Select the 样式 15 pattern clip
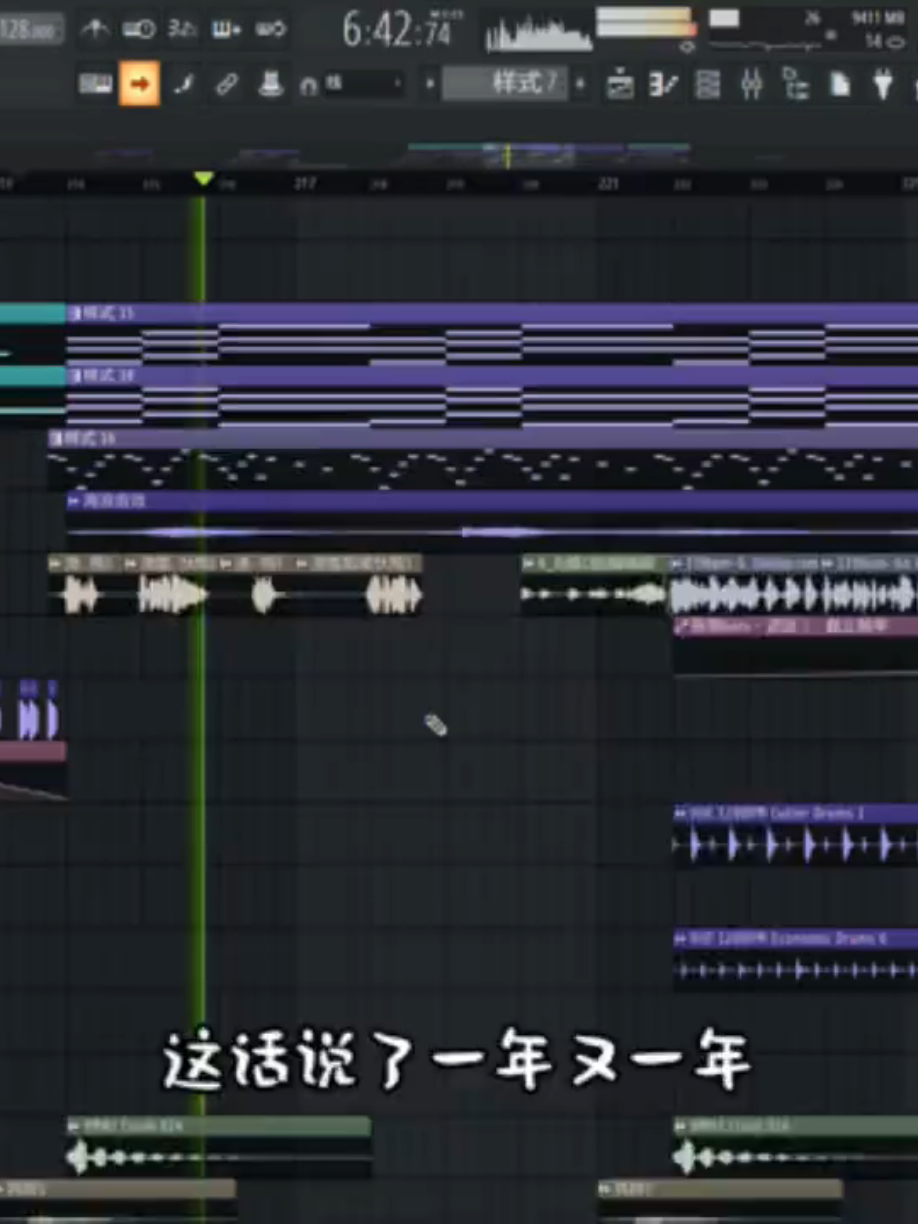Screen dimensions: 918x1224 click(x=492, y=334)
